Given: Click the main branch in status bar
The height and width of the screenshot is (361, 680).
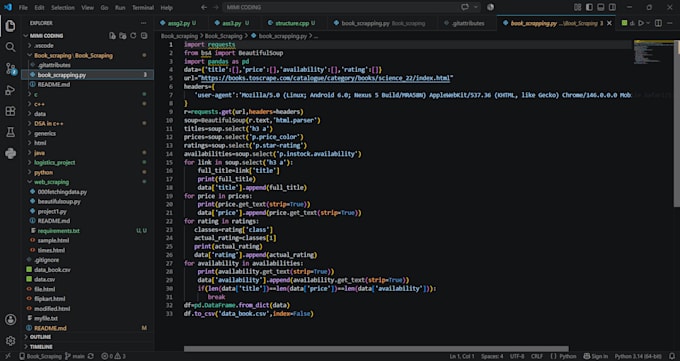Looking at the screenshot, I should point(75,356).
